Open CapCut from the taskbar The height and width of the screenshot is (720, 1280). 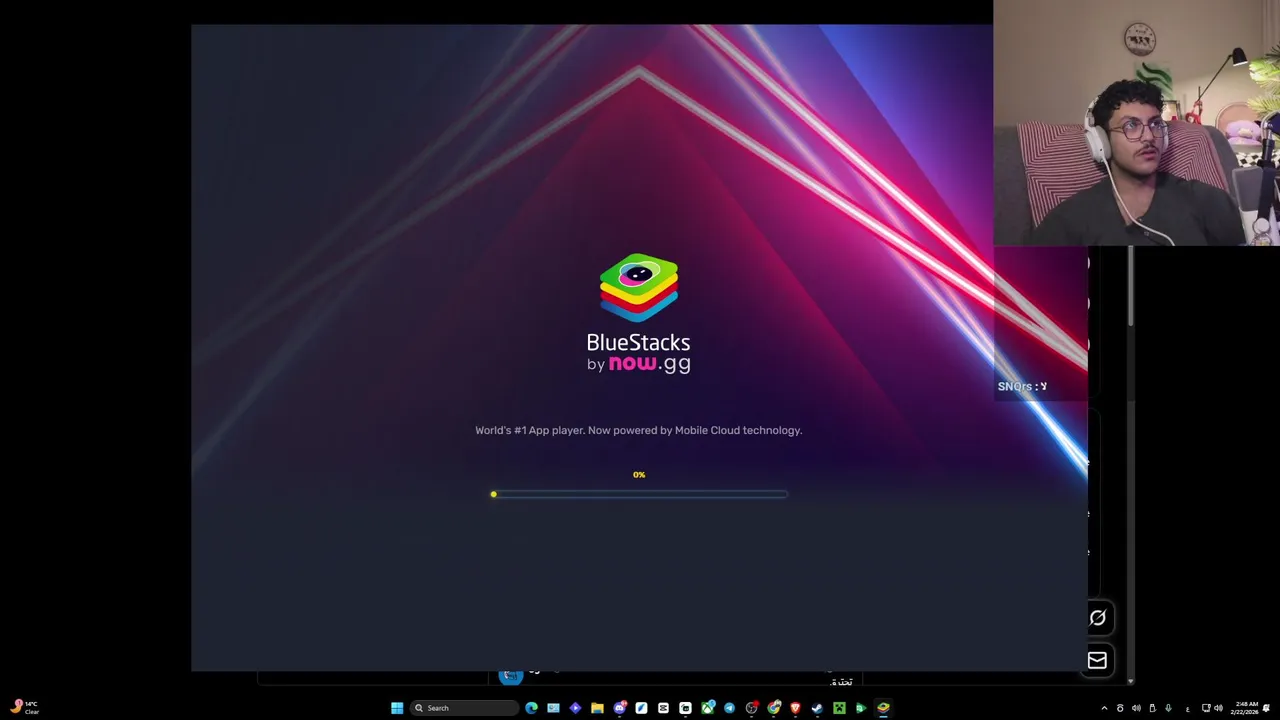click(x=663, y=708)
